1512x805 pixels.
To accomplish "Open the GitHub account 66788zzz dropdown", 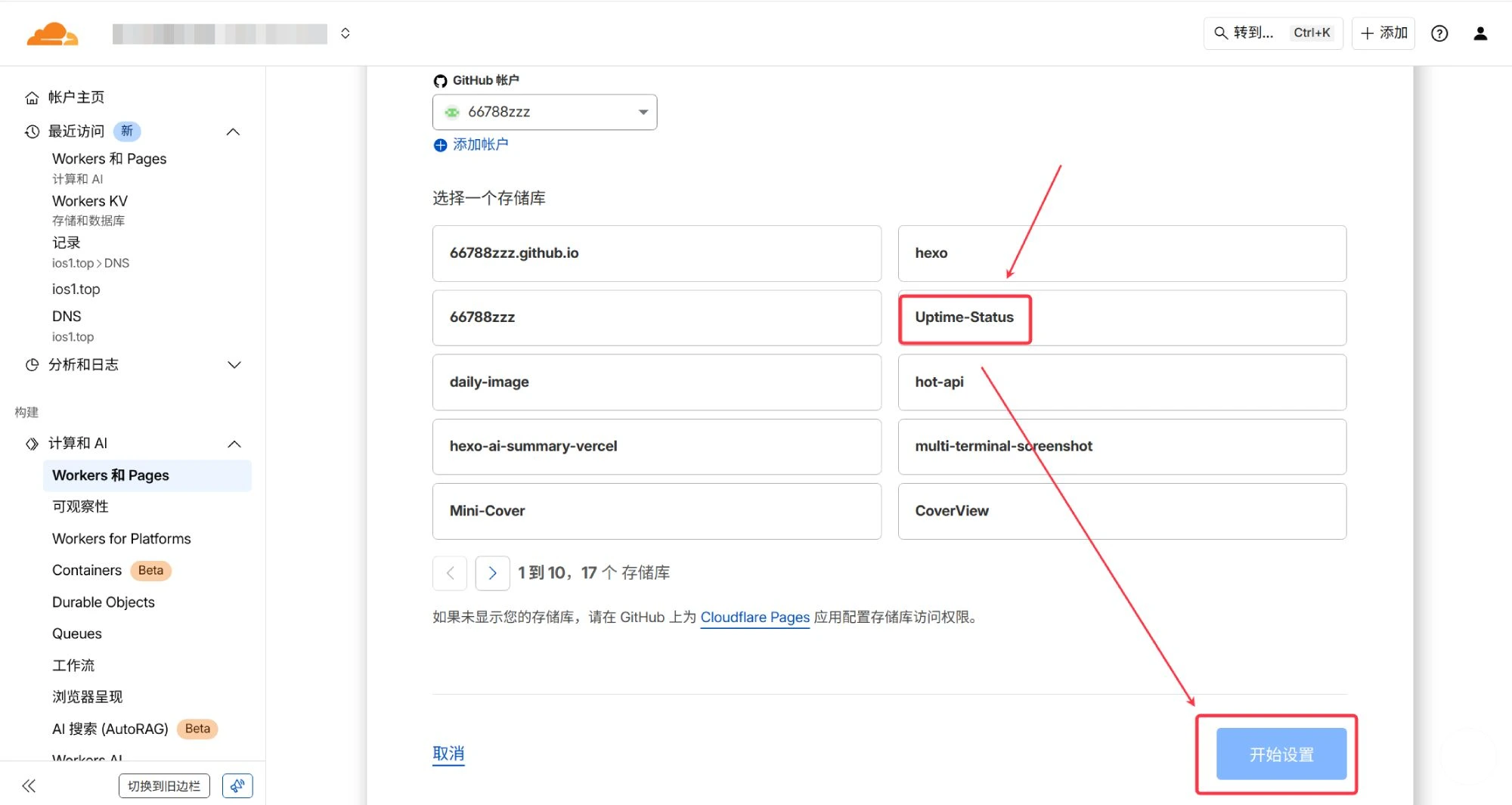I will [544, 112].
